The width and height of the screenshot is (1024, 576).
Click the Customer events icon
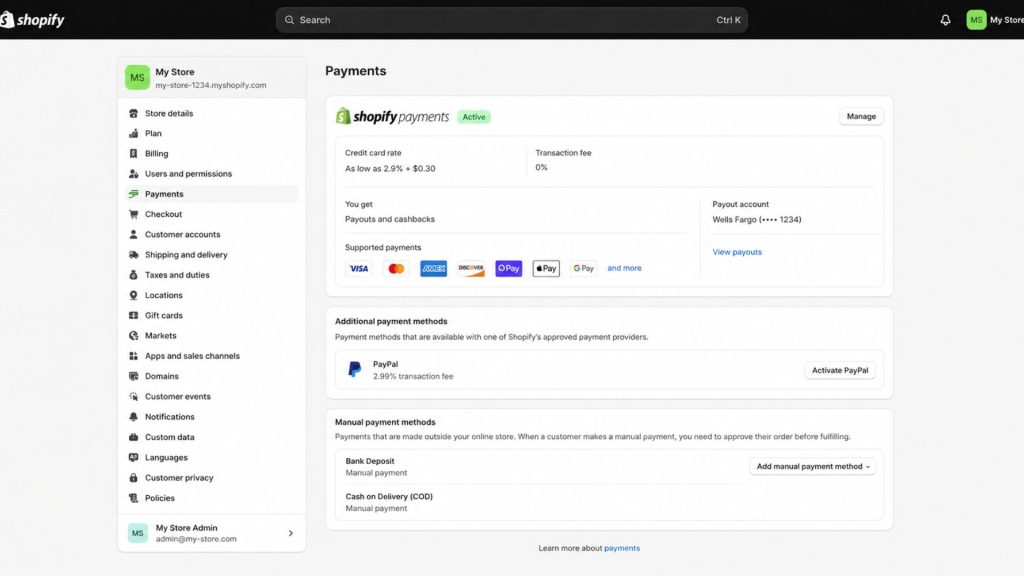[x=133, y=396]
